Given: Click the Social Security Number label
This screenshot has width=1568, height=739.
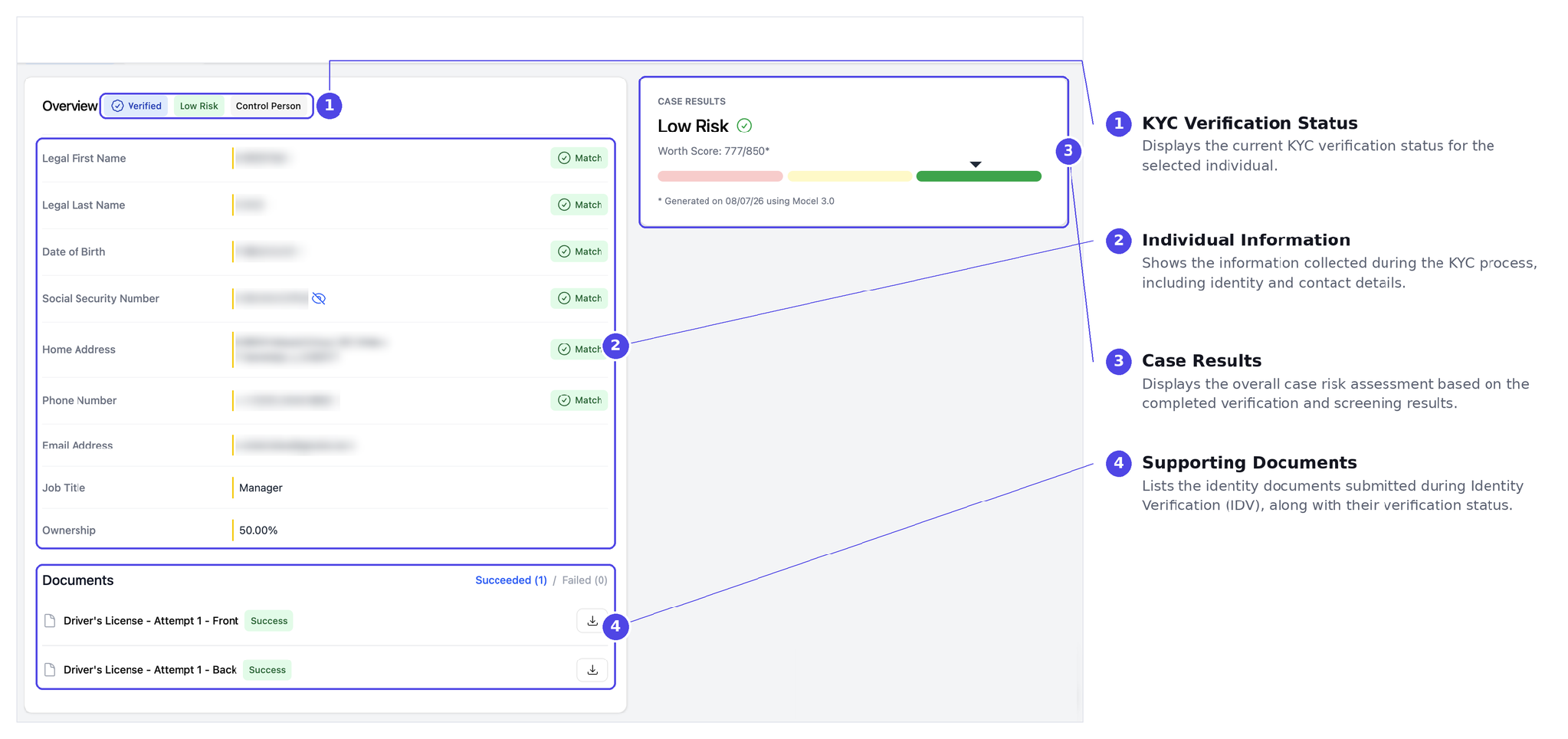Looking at the screenshot, I should coord(100,298).
